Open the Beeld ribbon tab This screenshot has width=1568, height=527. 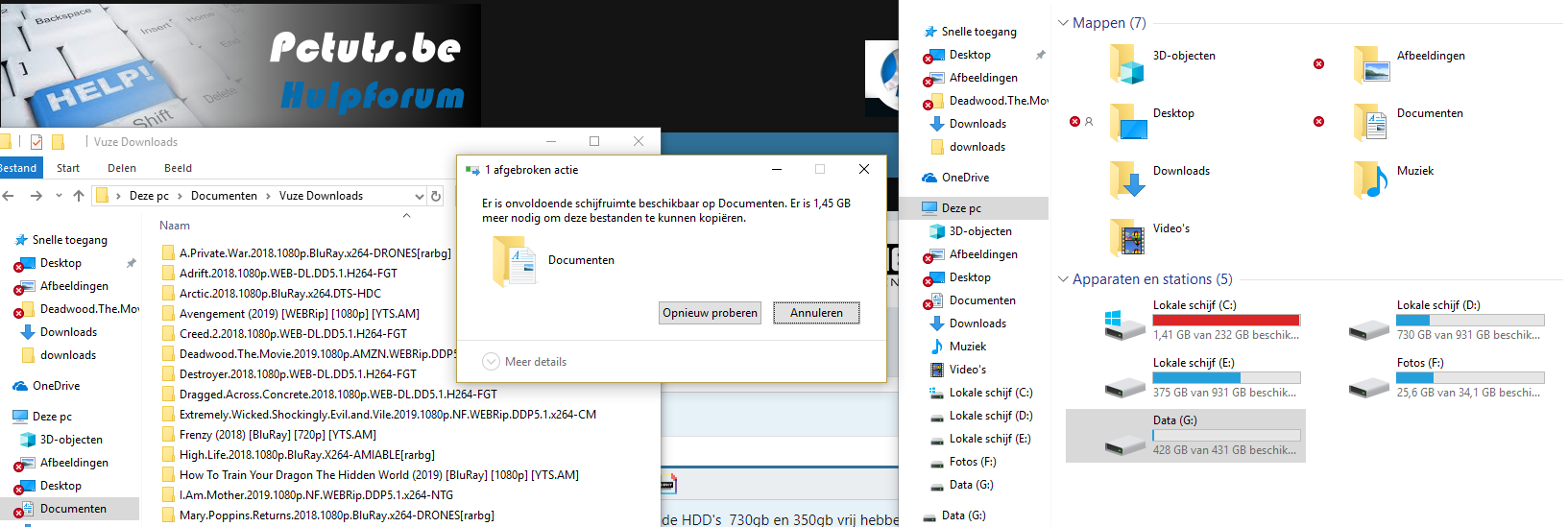click(x=178, y=168)
